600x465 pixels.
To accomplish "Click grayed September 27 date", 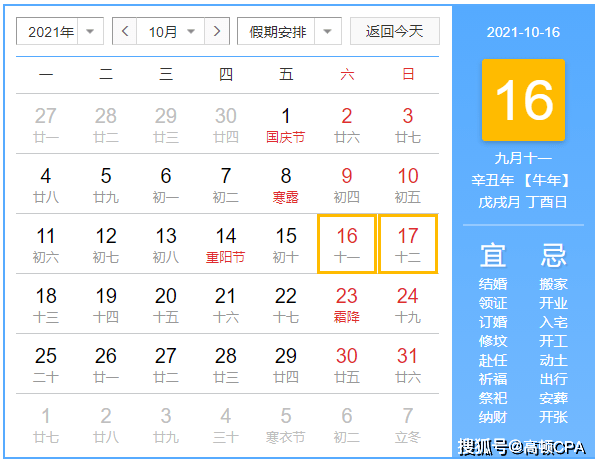I will click(46, 124).
